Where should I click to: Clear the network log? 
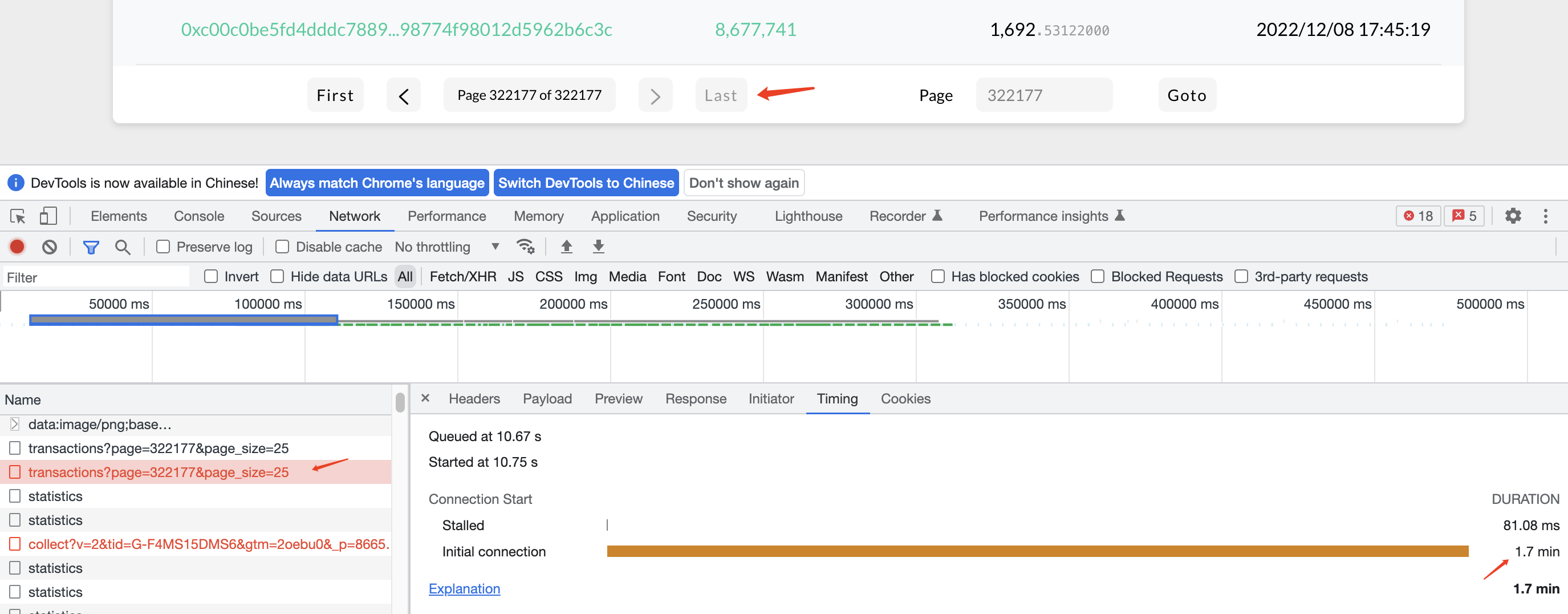[49, 247]
